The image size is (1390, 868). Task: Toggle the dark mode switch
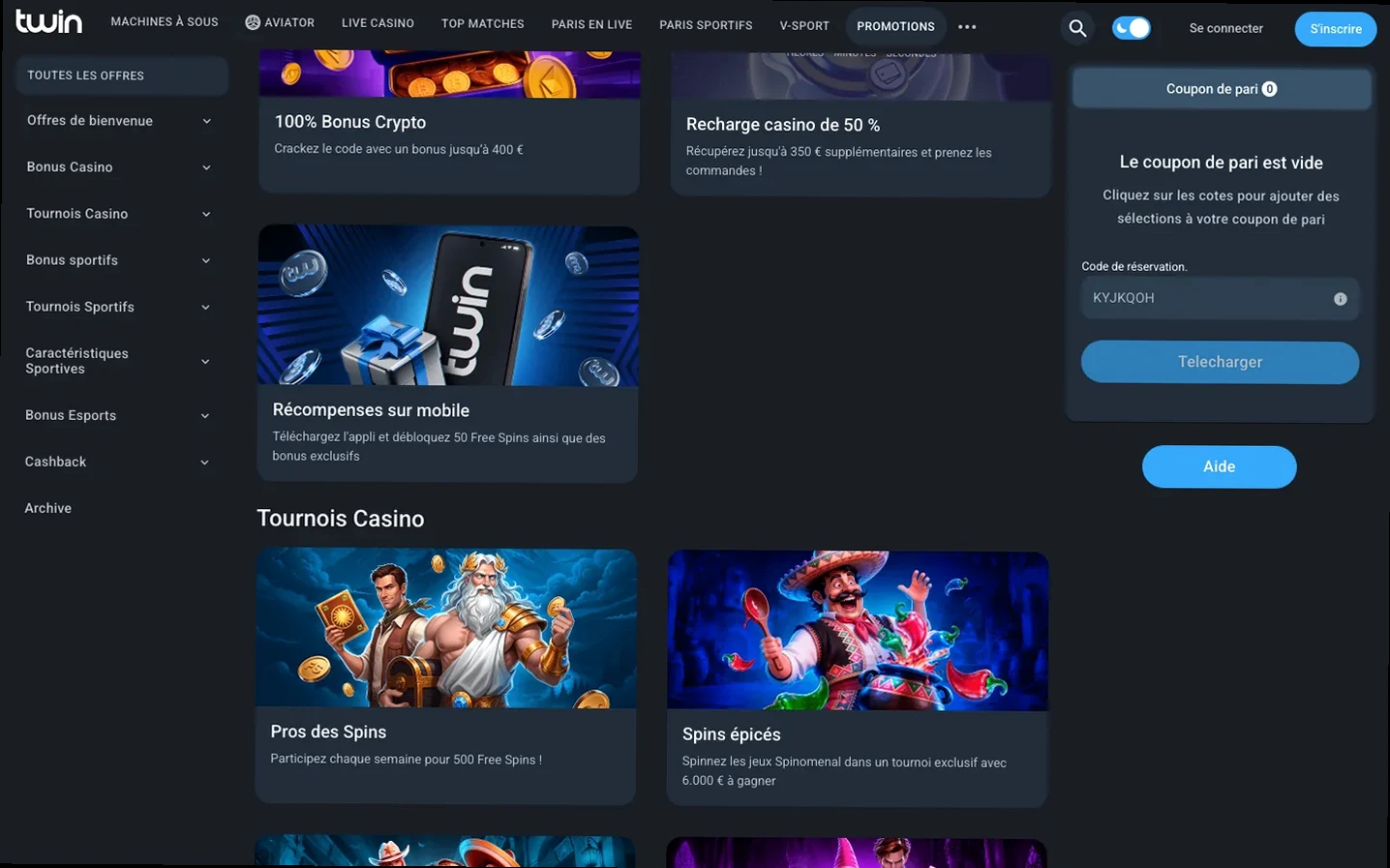1131,29
